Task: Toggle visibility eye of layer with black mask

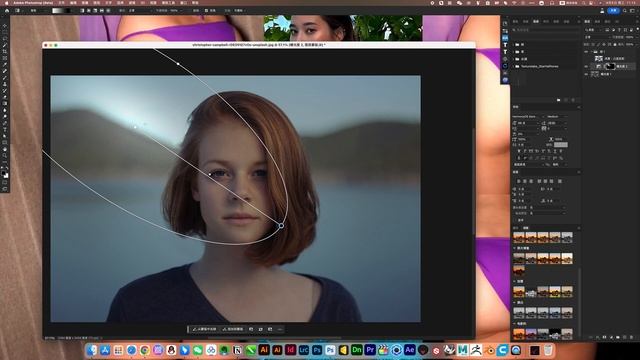Action: coord(586,67)
